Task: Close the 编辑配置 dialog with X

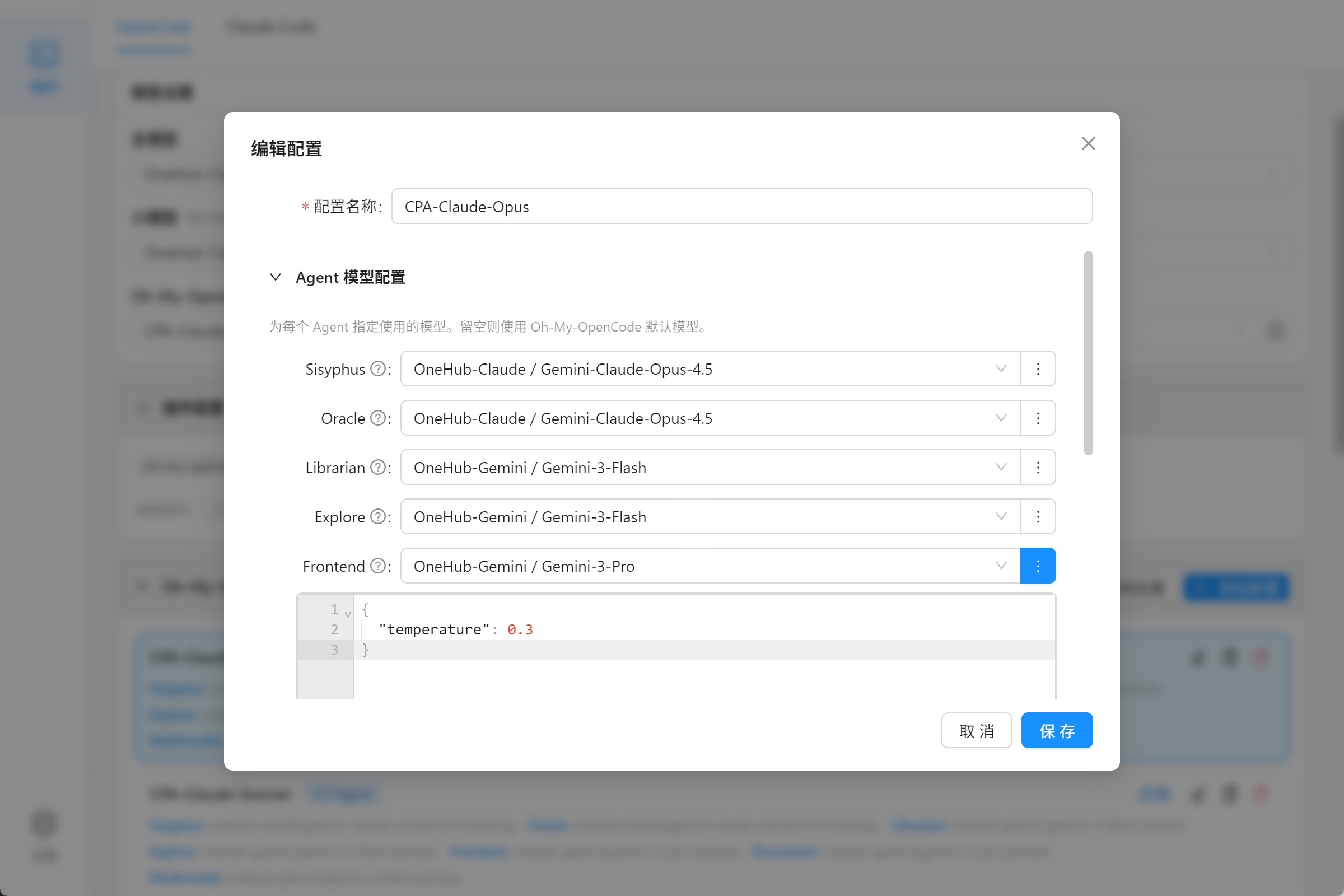Action: (x=1088, y=143)
